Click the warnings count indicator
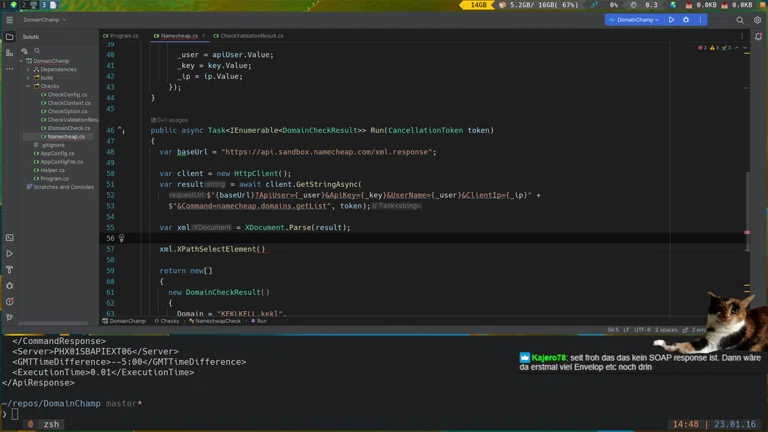Image resolution: width=768 pixels, height=432 pixels. [x=714, y=48]
